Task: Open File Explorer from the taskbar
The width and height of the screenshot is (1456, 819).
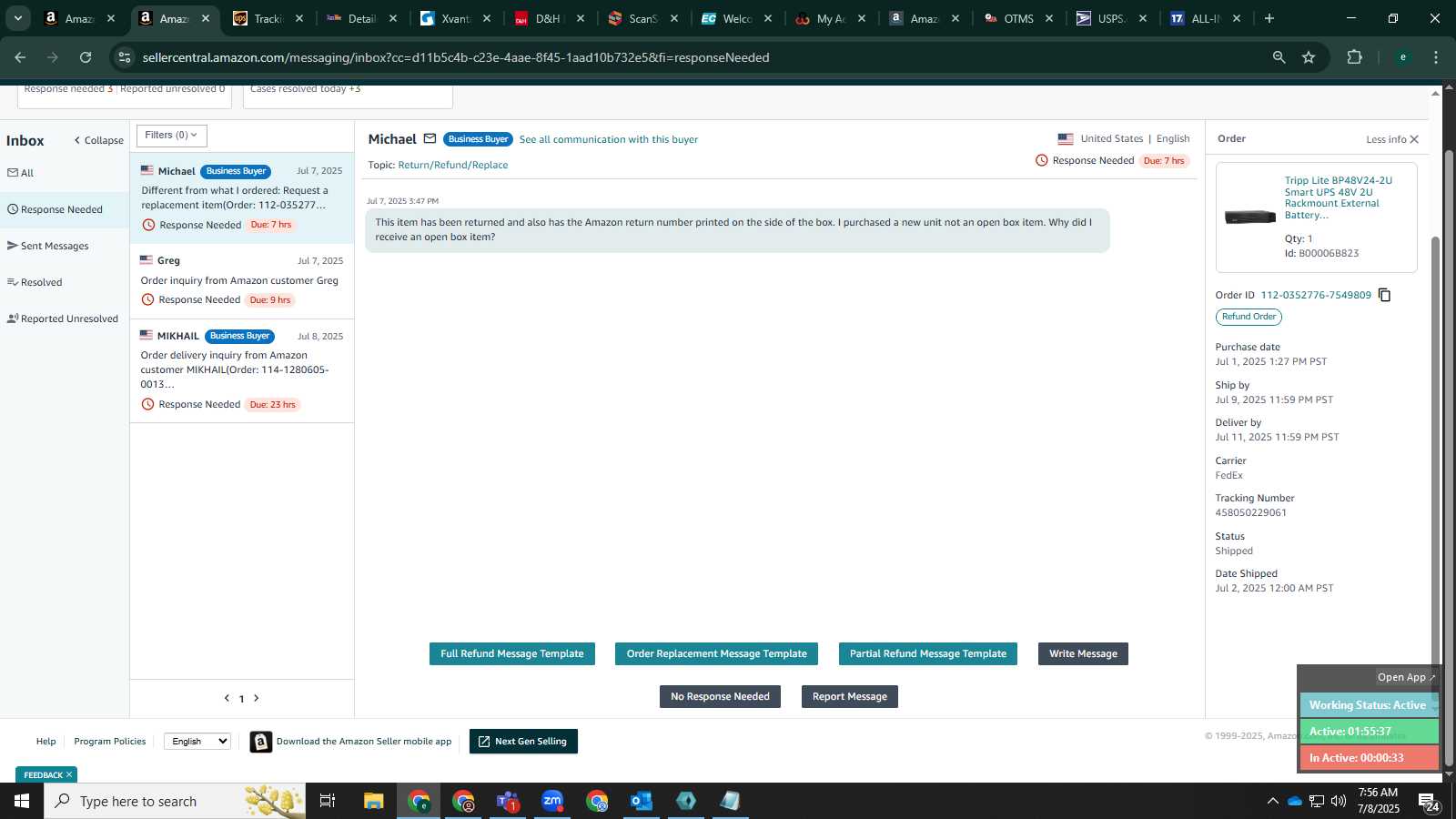Action: pos(374,801)
